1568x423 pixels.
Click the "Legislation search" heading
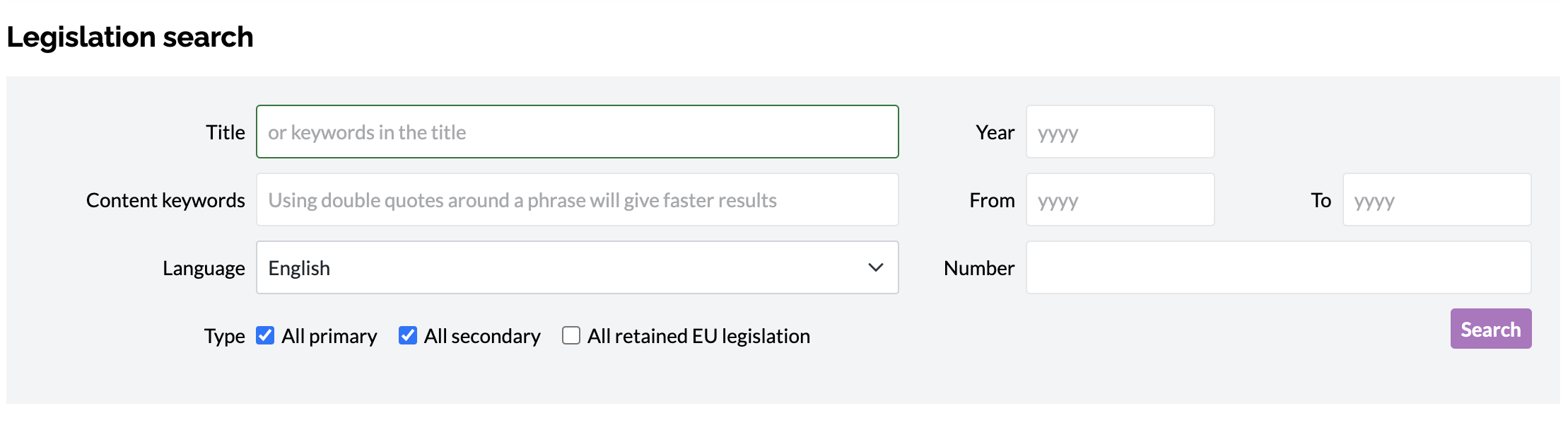tap(130, 37)
